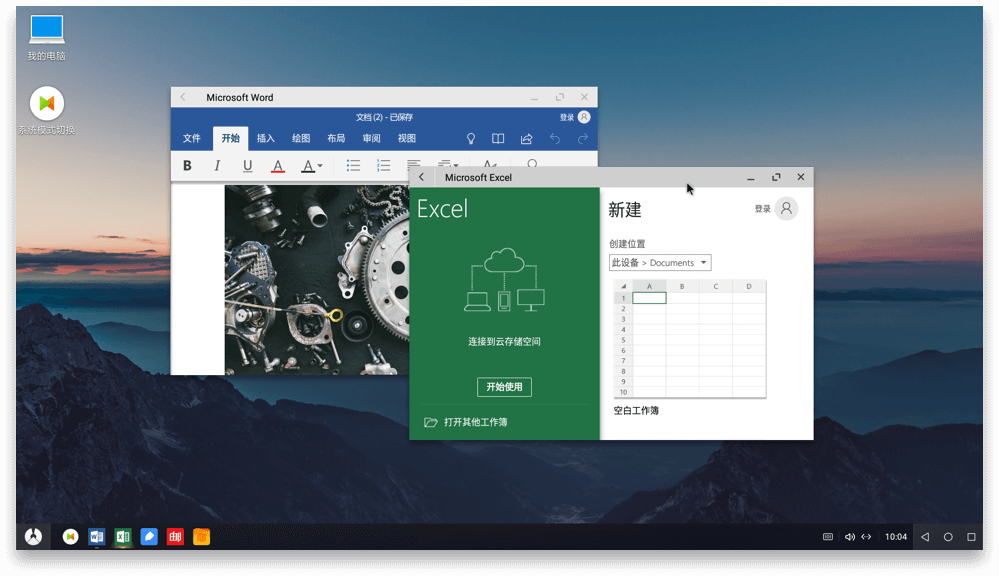
Task: Click 打开其他工作簿 link
Action: coord(475,422)
